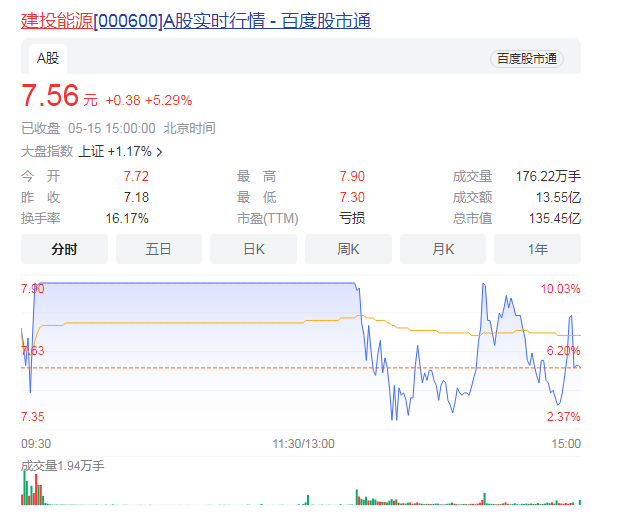Switch to the 分时 chart tab

click(x=64, y=249)
